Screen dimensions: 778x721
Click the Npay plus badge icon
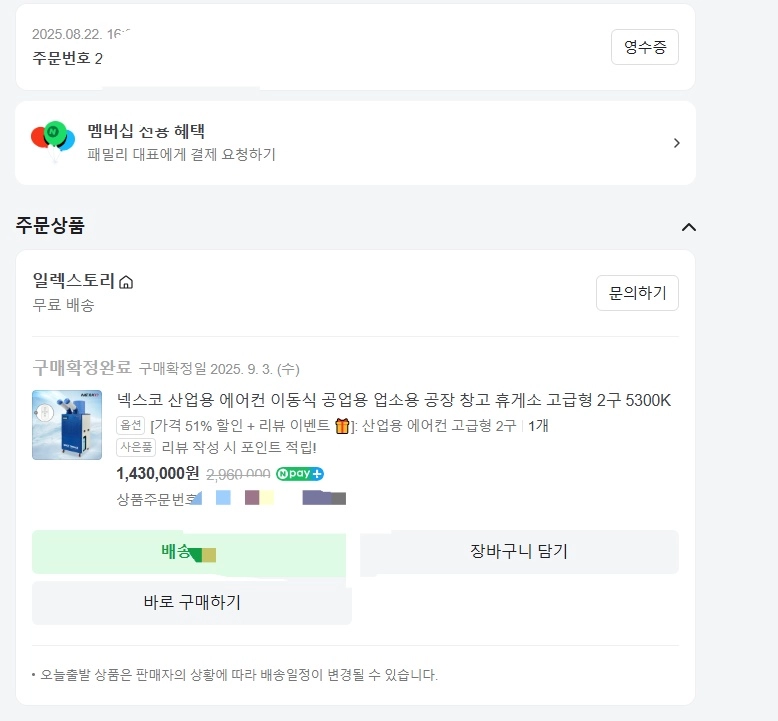pyautogui.click(x=300, y=474)
